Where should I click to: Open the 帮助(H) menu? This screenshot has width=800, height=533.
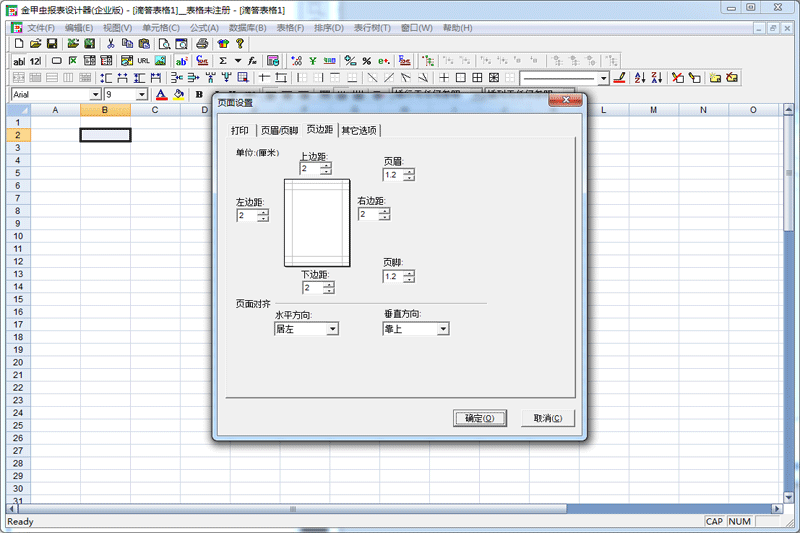[457, 28]
